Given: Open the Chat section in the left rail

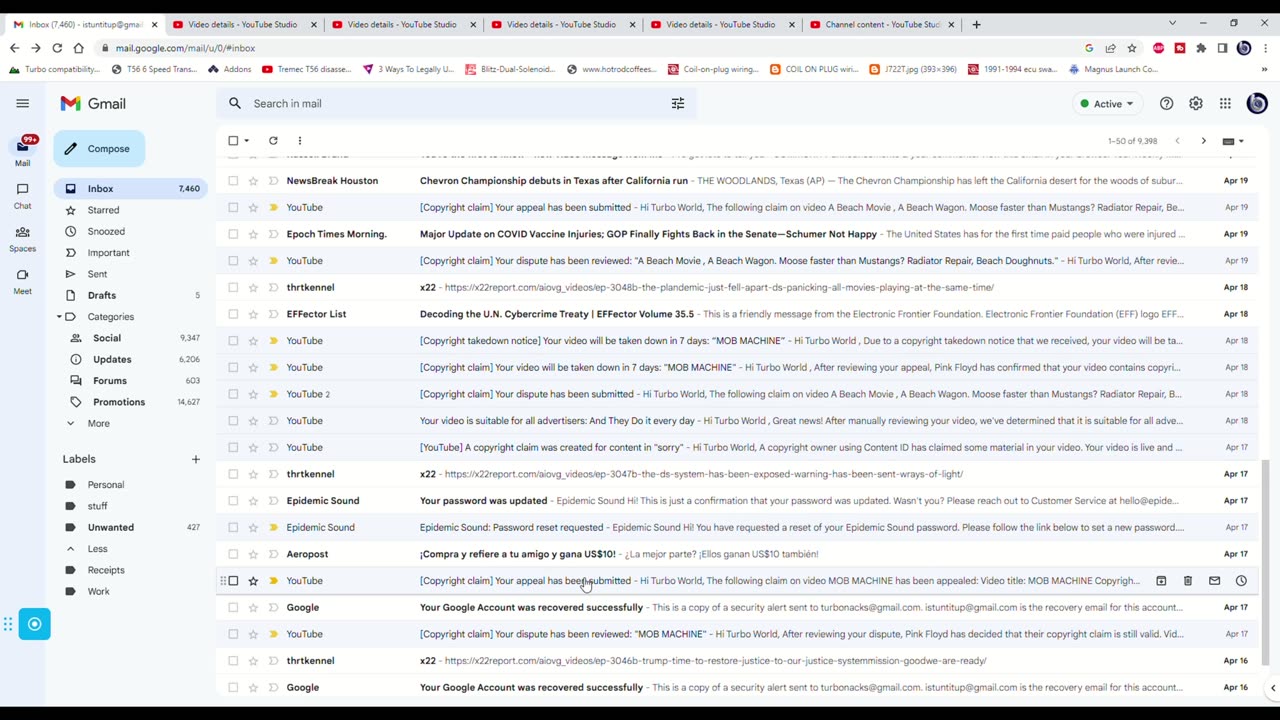Looking at the screenshot, I should pos(22,195).
